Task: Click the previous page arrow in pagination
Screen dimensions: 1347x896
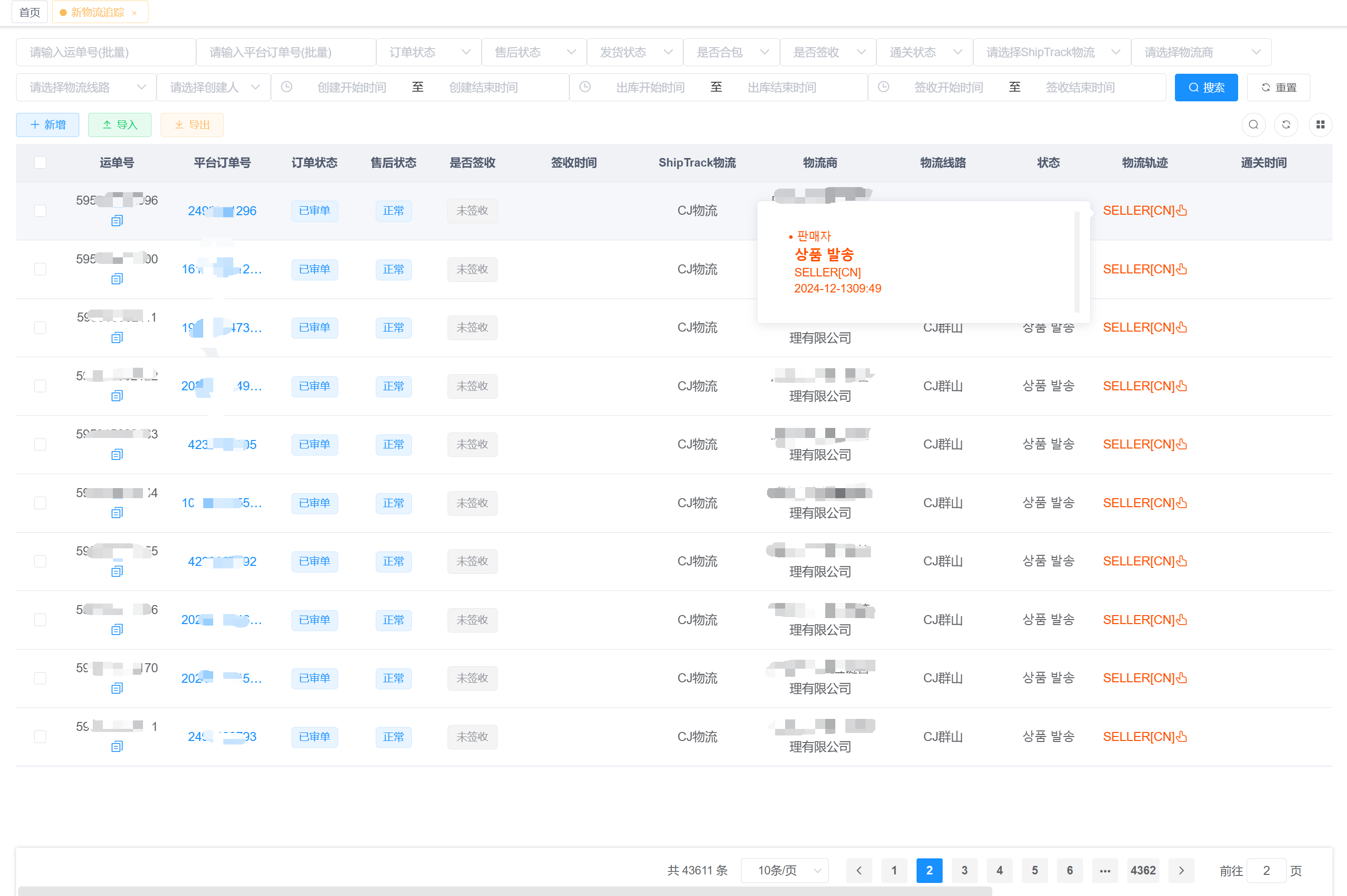Action: tap(858, 870)
